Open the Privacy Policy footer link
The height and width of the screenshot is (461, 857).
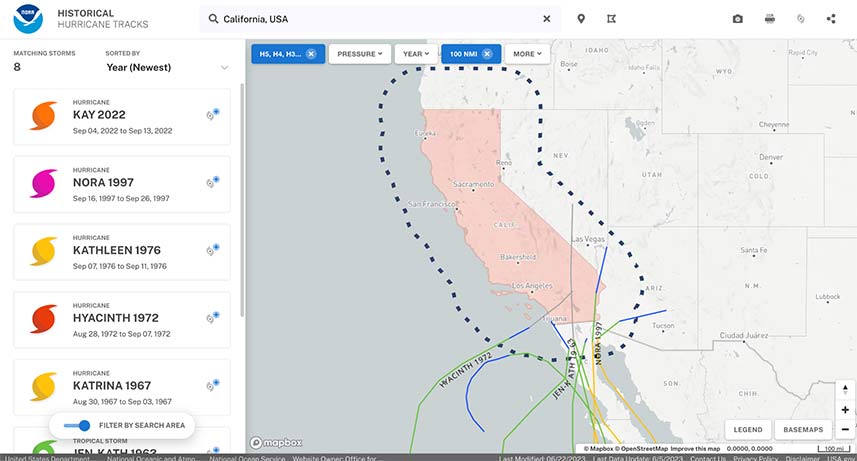[757, 458]
